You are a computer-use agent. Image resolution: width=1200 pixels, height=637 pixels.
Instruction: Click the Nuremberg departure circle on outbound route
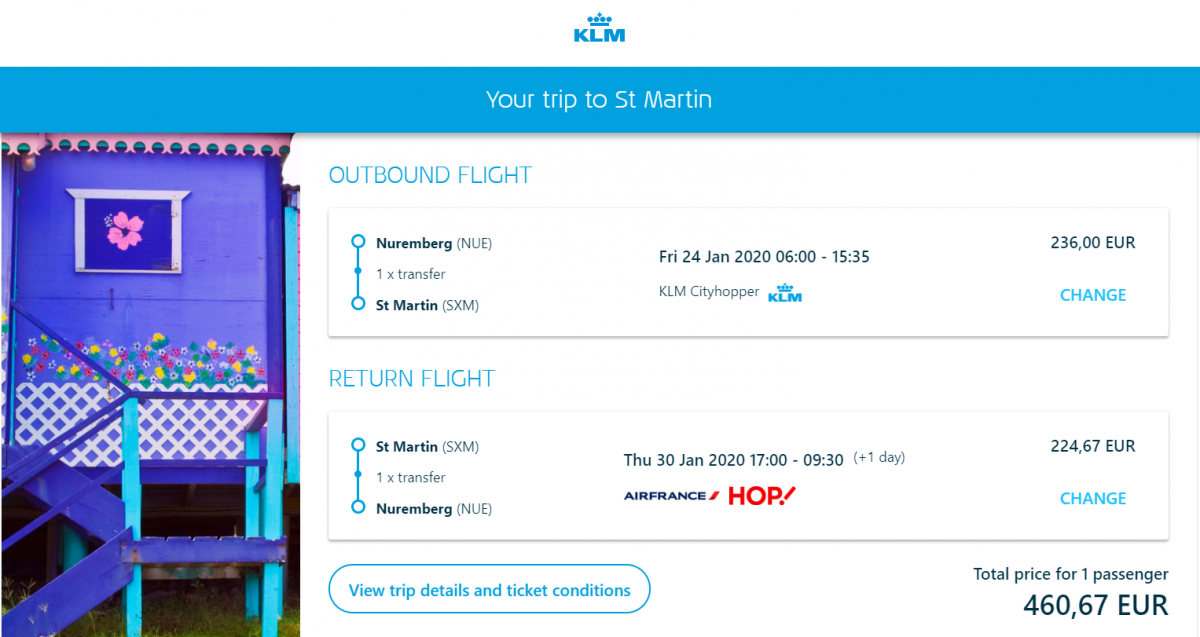point(358,242)
